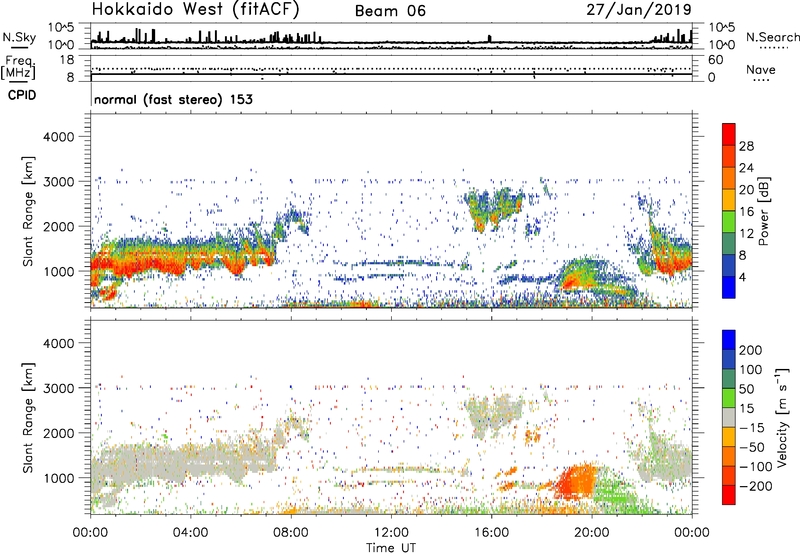Click the '-200' velocity colorbar value
This screenshot has height=554, width=800.
pos(756,486)
